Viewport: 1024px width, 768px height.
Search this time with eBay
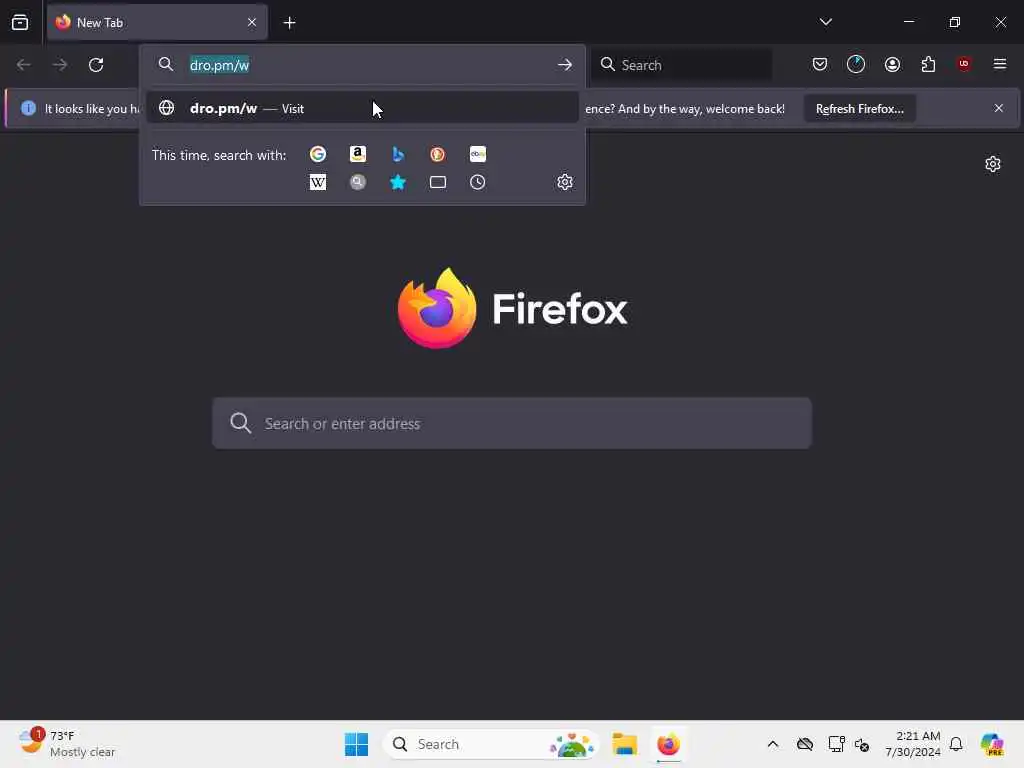click(x=477, y=154)
